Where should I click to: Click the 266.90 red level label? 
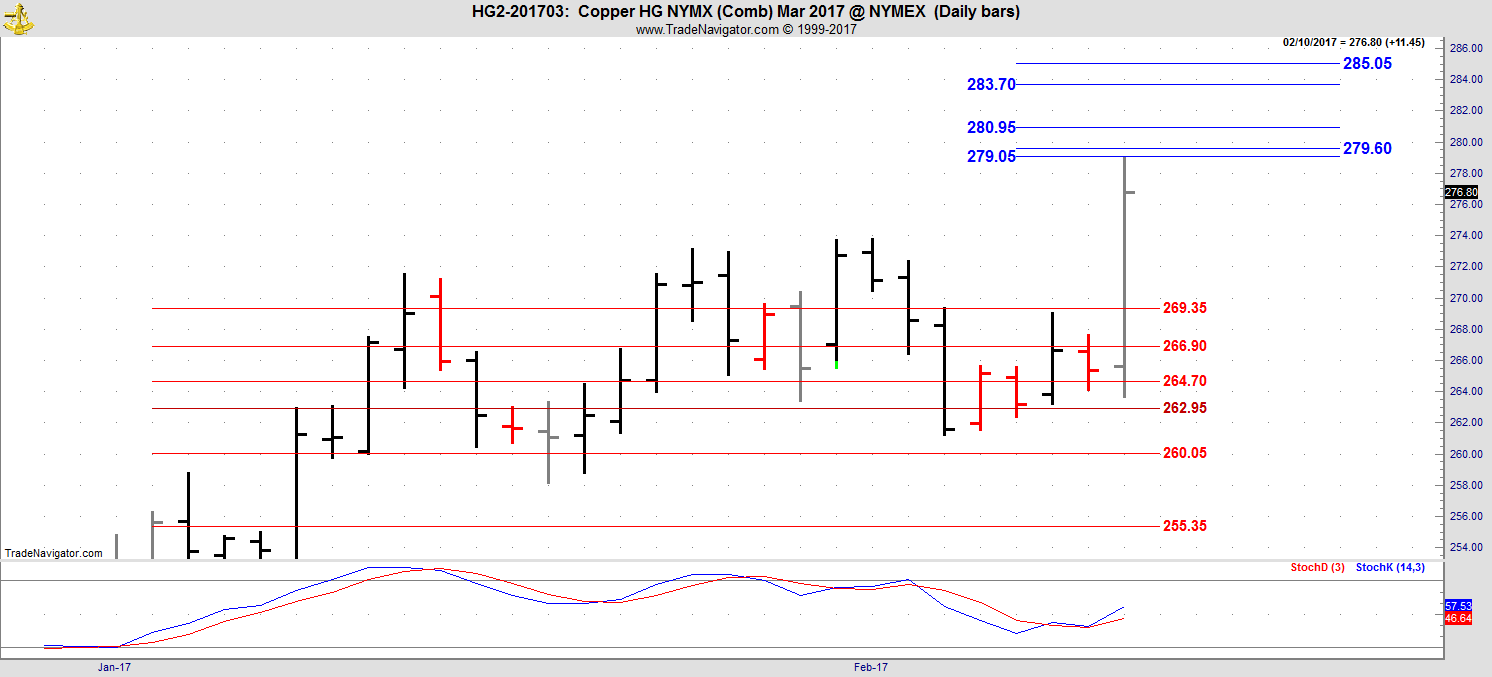(x=1185, y=346)
